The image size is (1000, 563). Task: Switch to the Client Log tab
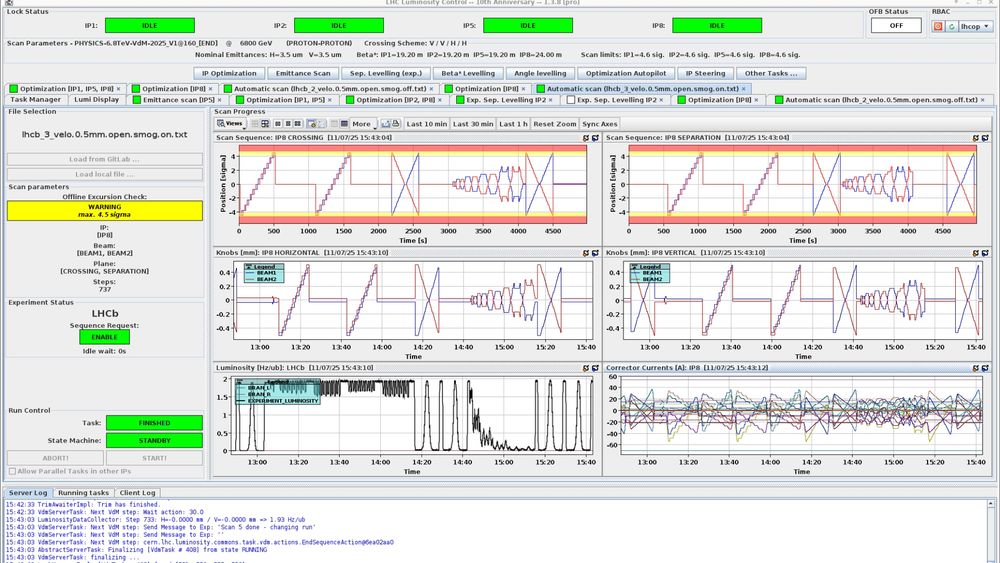point(137,493)
